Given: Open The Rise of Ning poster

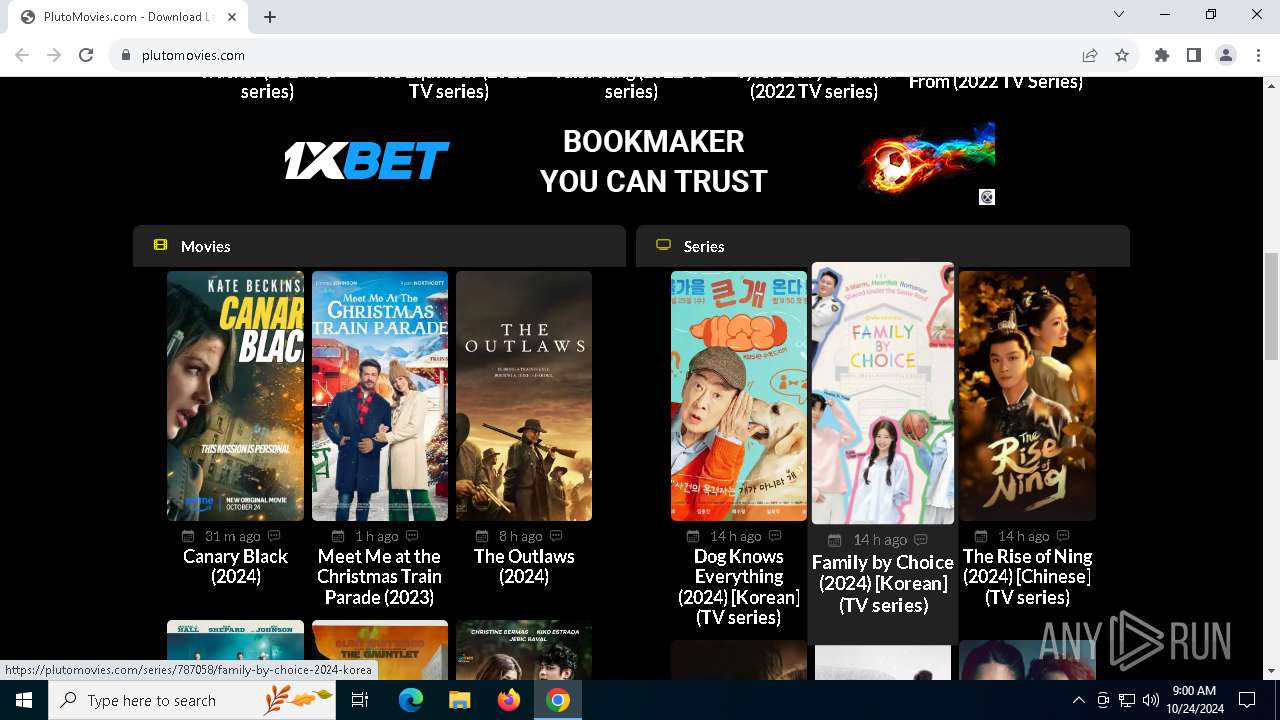Looking at the screenshot, I should coord(1027,396).
